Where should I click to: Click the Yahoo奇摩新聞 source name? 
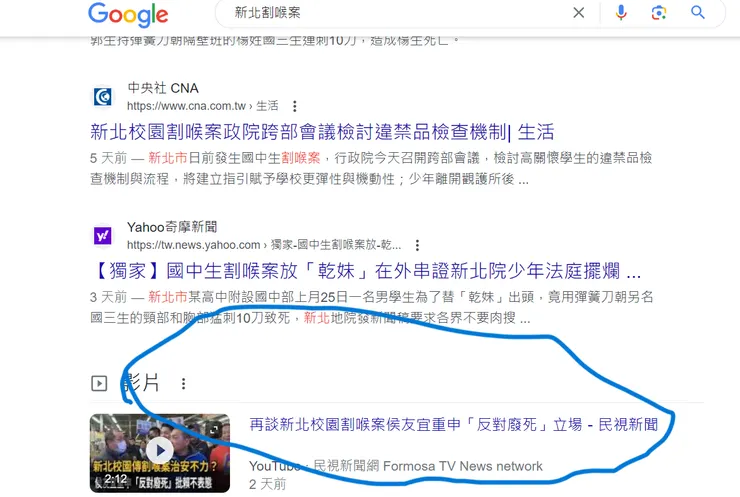pyautogui.click(x=172, y=227)
